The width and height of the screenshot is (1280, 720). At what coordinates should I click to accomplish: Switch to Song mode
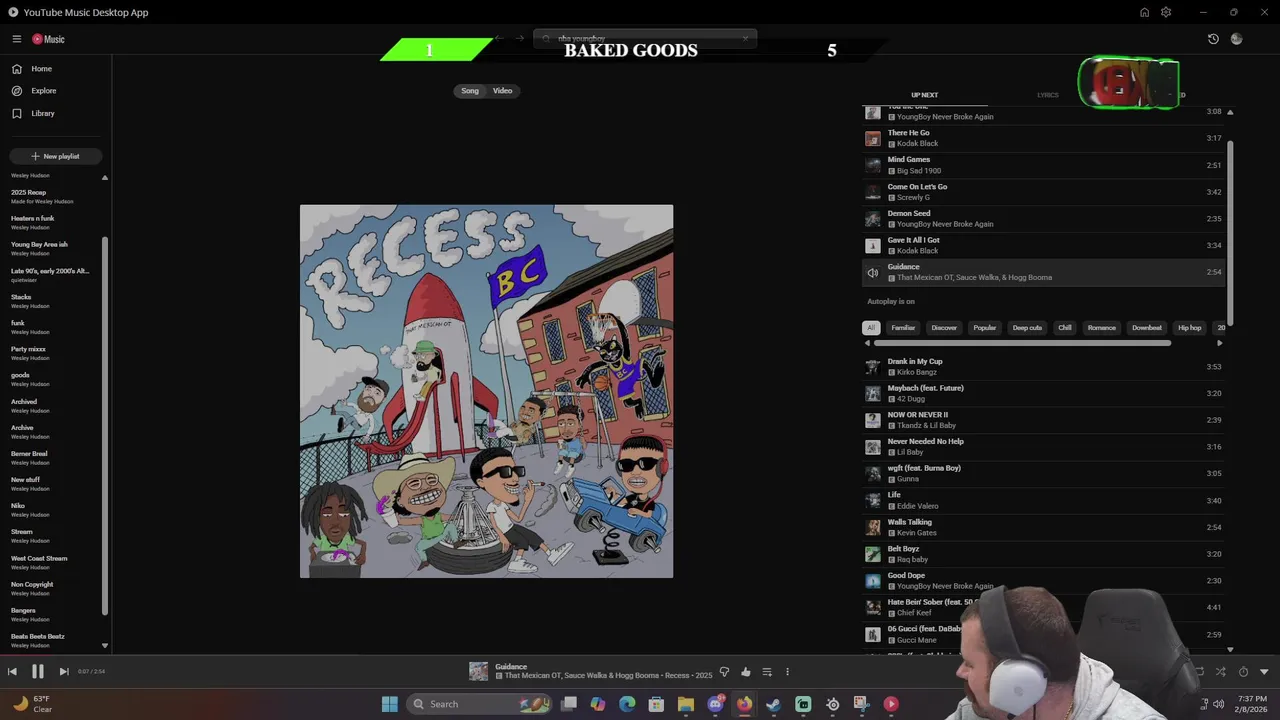470,91
